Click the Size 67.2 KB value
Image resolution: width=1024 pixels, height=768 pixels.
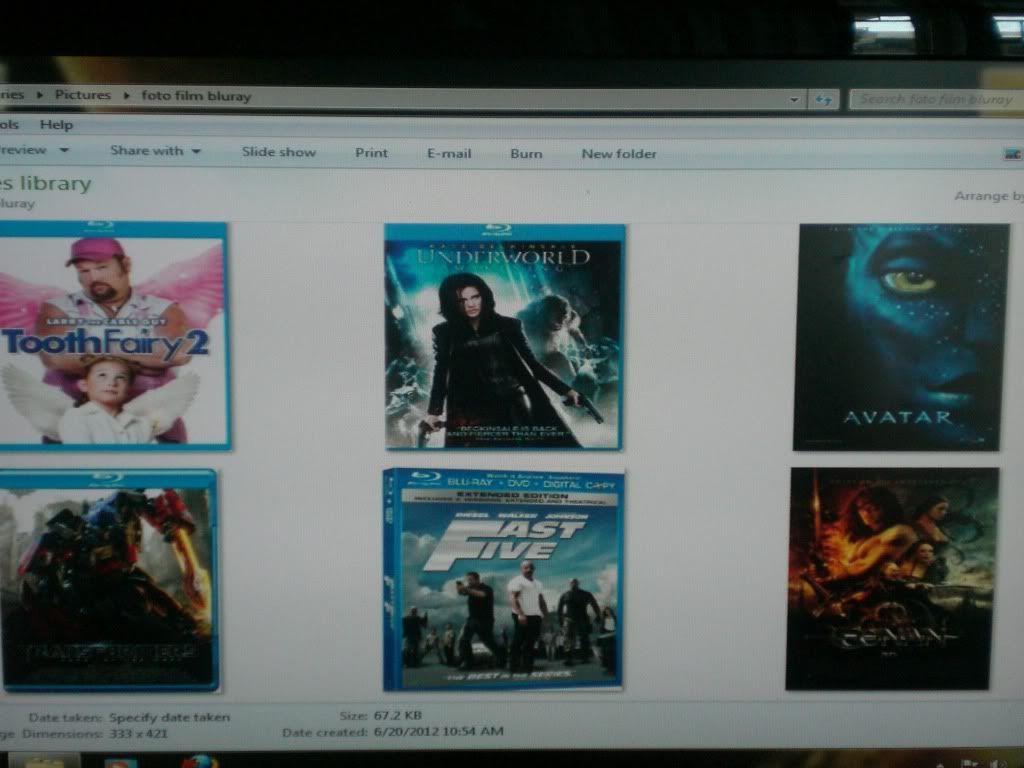[x=398, y=716]
